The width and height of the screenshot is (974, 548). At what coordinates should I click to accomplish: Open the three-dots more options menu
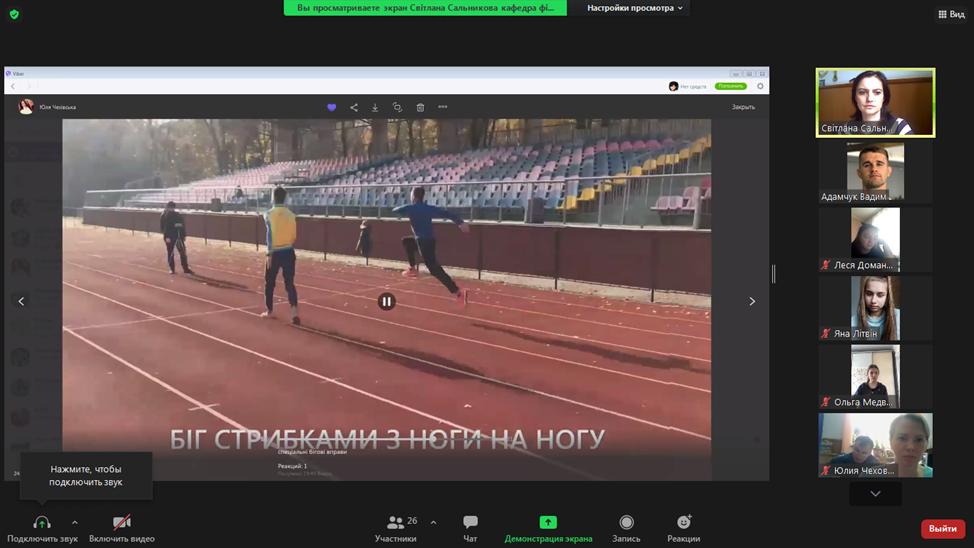coord(443,107)
